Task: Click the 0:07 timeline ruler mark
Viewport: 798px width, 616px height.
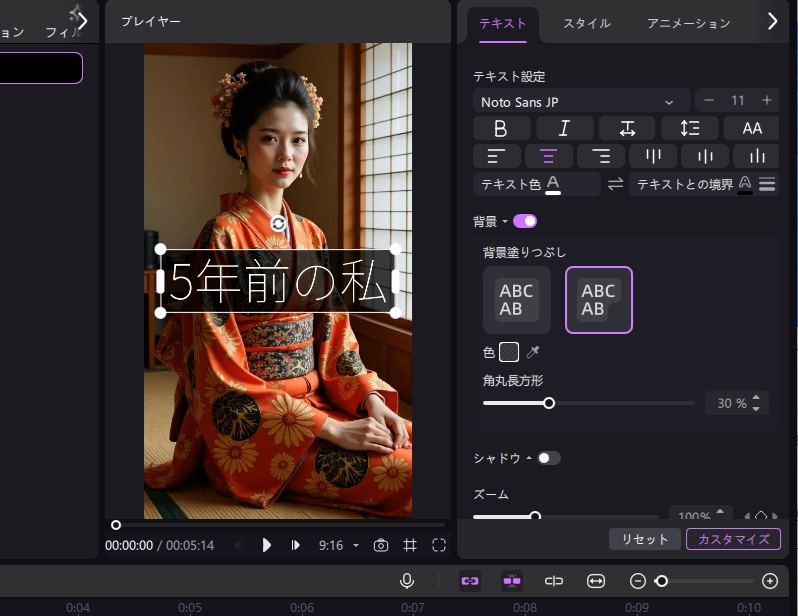Action: [x=413, y=607]
